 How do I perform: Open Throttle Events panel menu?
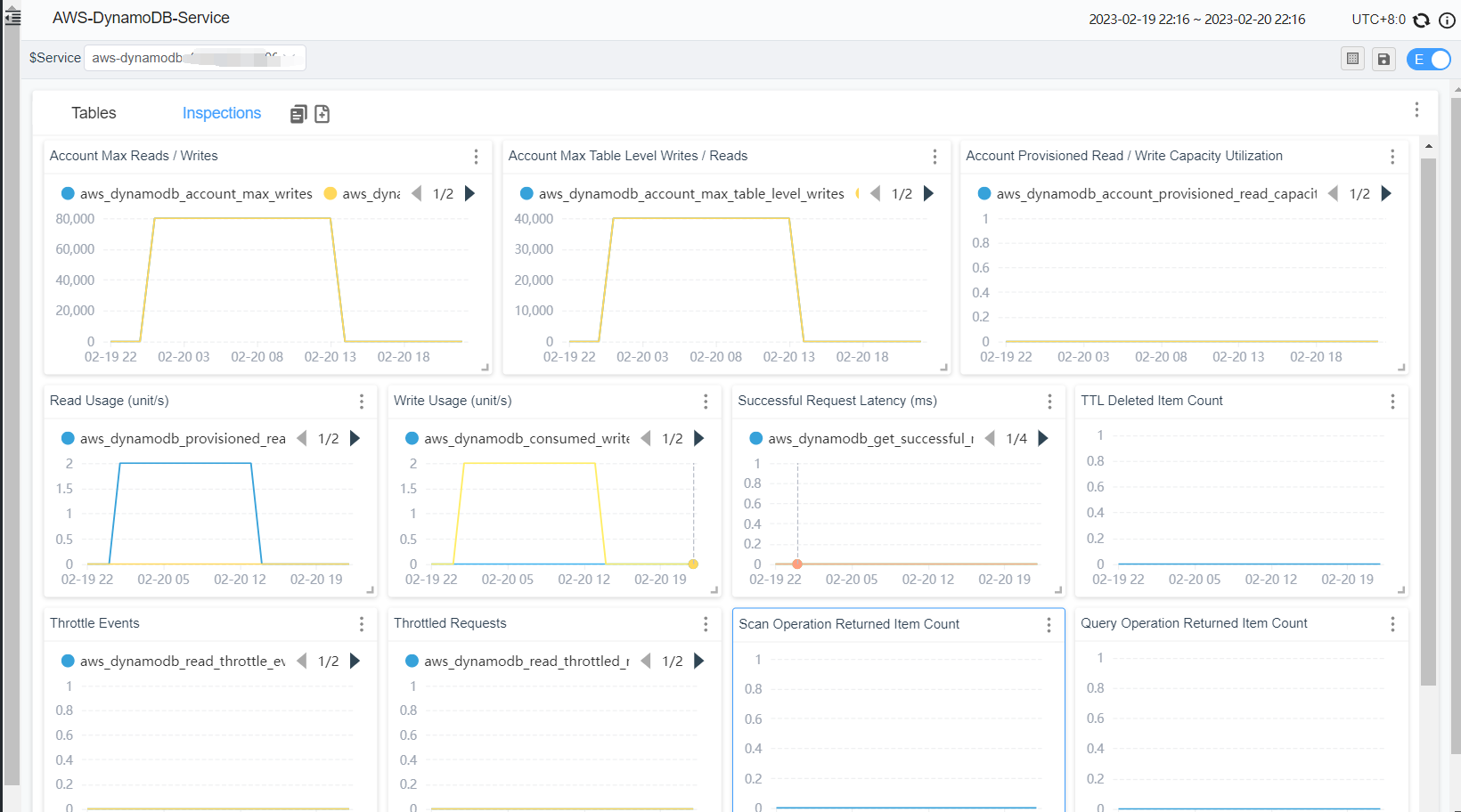click(362, 624)
